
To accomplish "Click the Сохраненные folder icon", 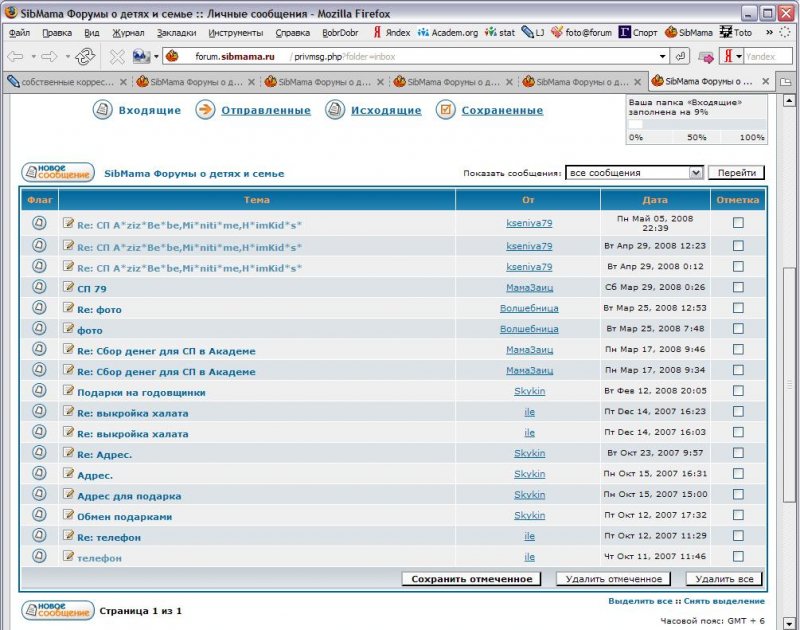I will [x=446, y=110].
